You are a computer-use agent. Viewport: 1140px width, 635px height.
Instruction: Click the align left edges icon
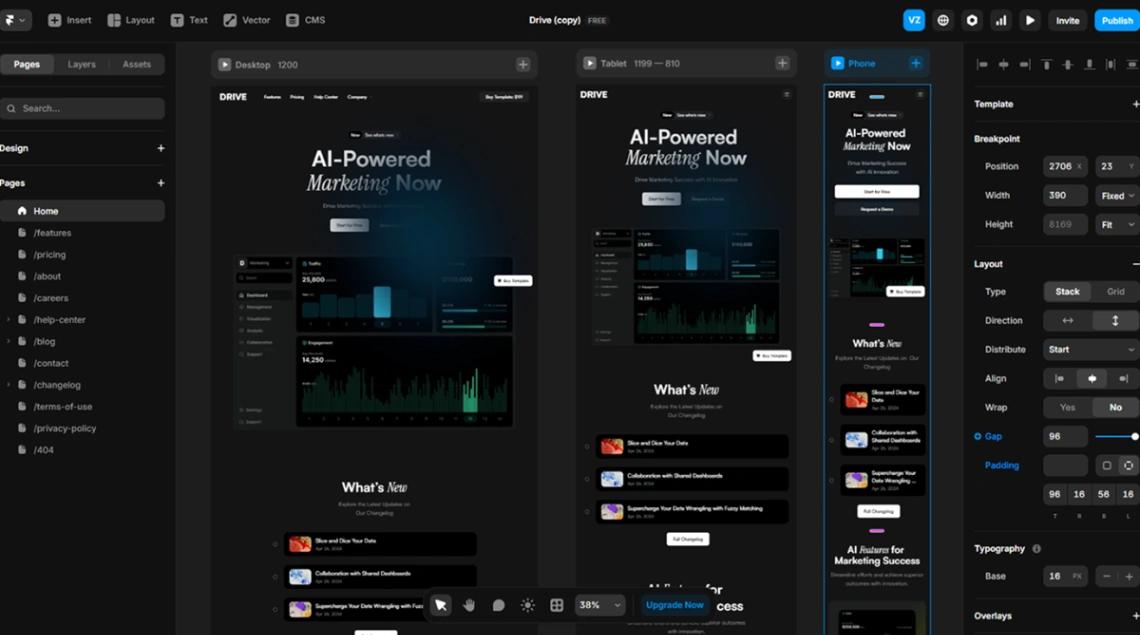pyautogui.click(x=982, y=65)
